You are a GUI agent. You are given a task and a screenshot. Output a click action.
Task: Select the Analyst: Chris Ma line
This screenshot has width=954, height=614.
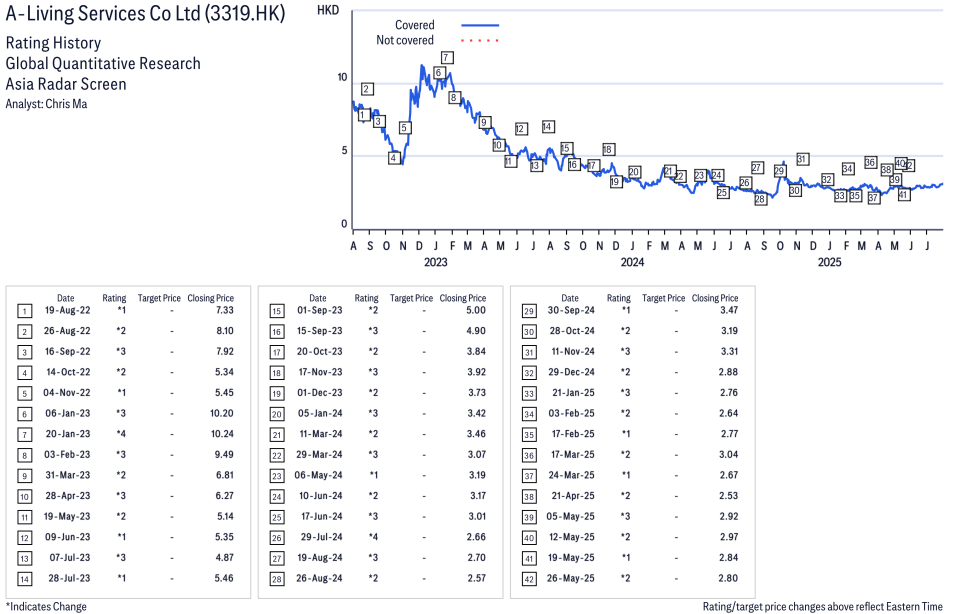coord(46,104)
